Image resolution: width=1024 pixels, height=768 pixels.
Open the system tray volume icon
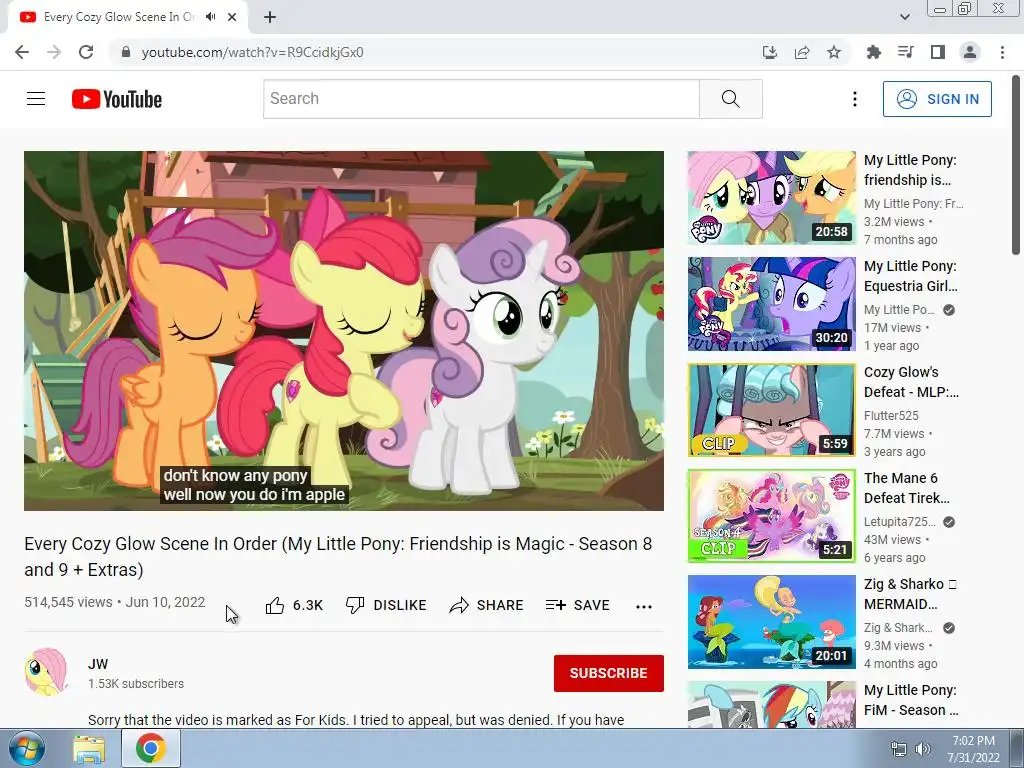[x=922, y=749]
